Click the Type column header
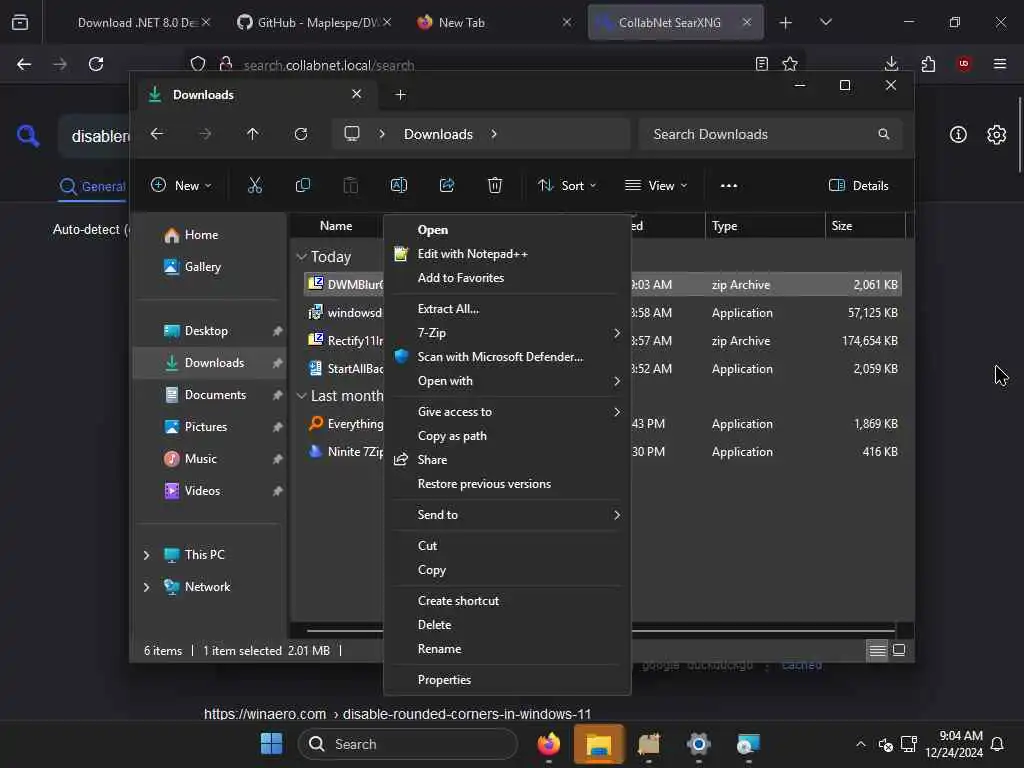This screenshot has height=768, width=1024. 765,226
